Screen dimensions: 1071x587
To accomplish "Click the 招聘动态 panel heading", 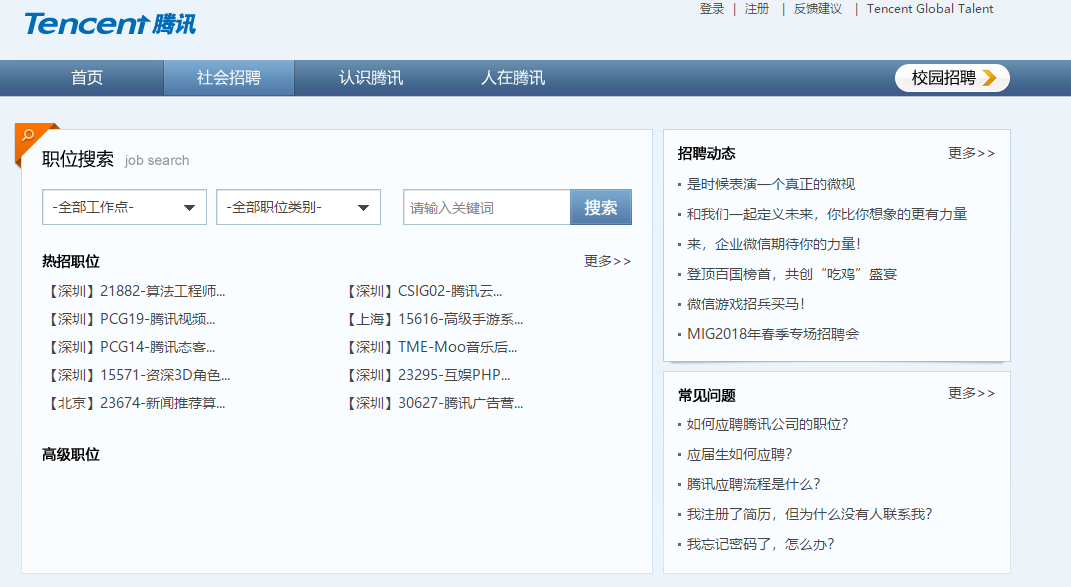I will click(x=706, y=153).
